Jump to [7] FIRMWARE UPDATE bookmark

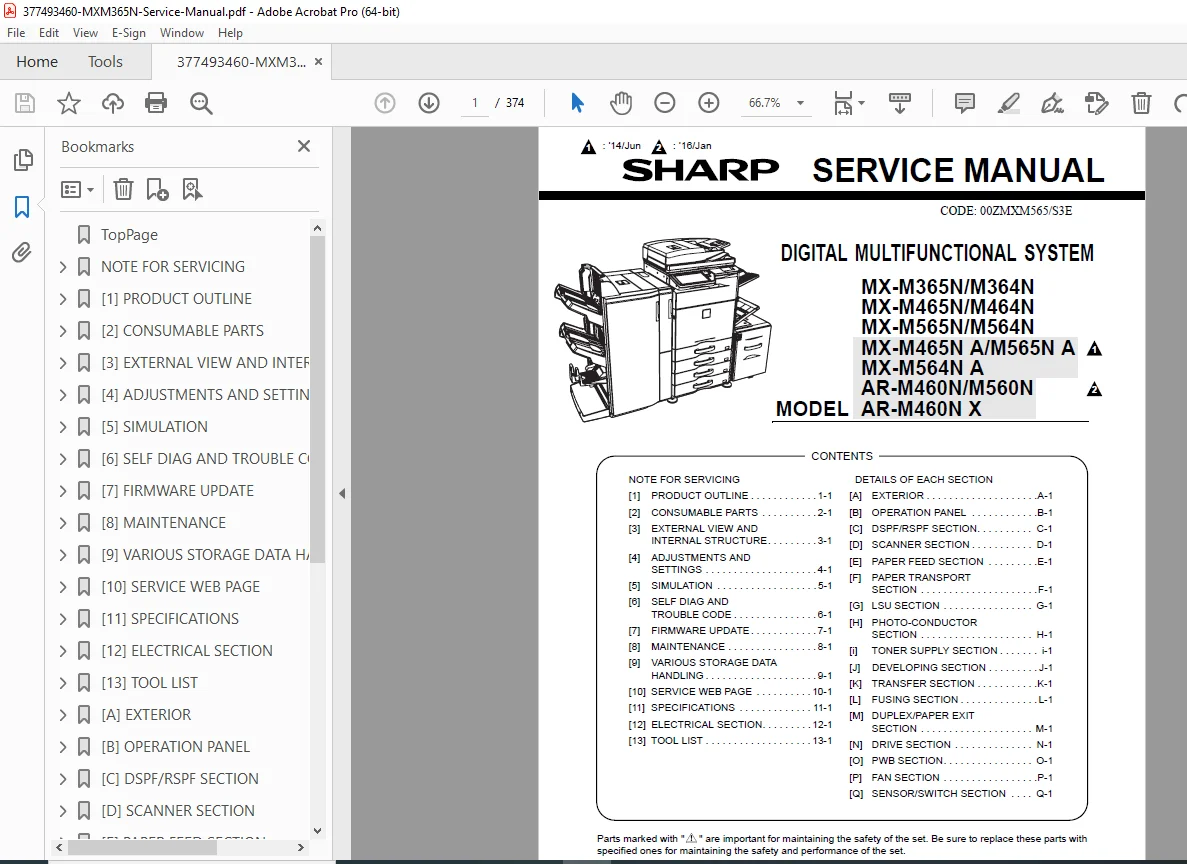(x=177, y=491)
